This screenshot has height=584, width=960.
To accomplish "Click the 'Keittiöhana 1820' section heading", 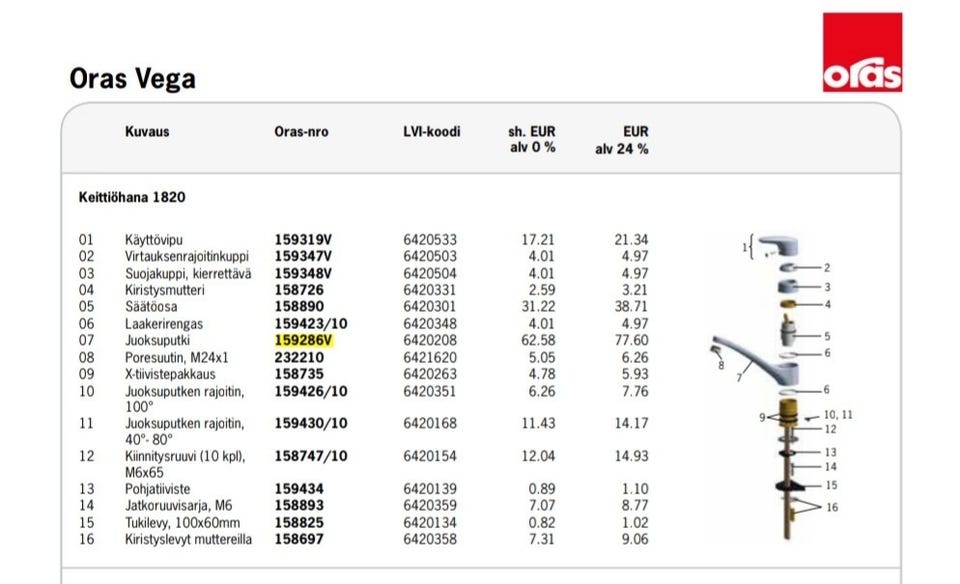I will [x=132, y=197].
